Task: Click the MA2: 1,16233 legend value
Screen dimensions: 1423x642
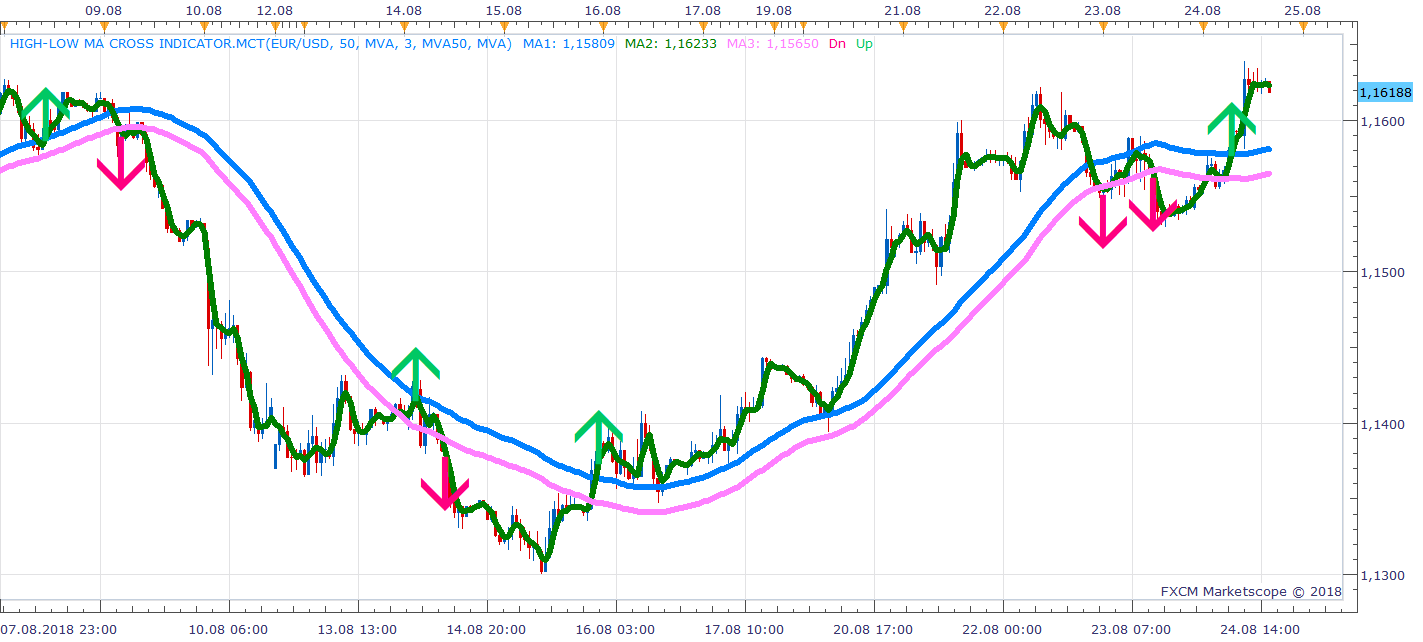Action: [671, 44]
